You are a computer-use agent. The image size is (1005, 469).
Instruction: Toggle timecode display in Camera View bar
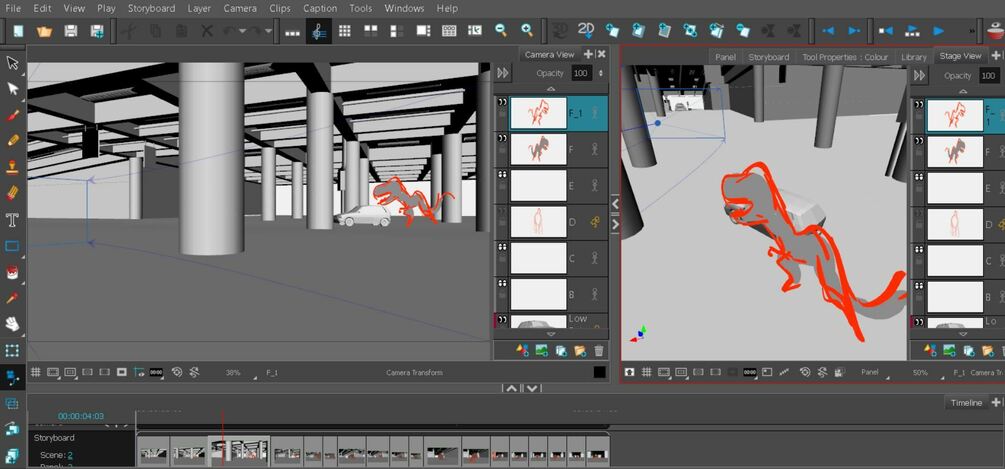click(x=156, y=372)
